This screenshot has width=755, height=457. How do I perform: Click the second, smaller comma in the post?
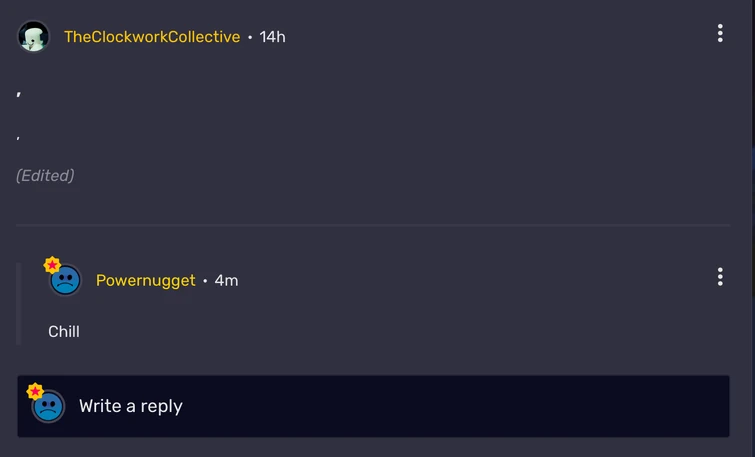coord(18,138)
